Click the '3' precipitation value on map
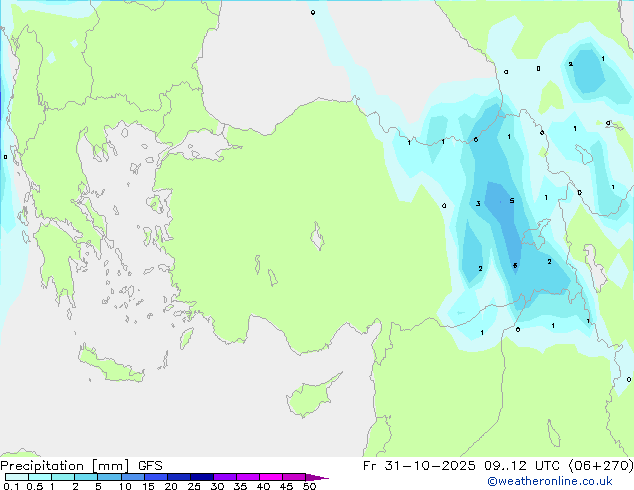The width and height of the screenshot is (634, 490). [x=478, y=203]
